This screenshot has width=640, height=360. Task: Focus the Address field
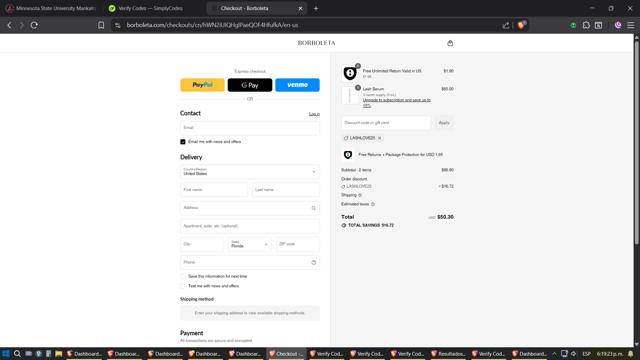point(250,208)
